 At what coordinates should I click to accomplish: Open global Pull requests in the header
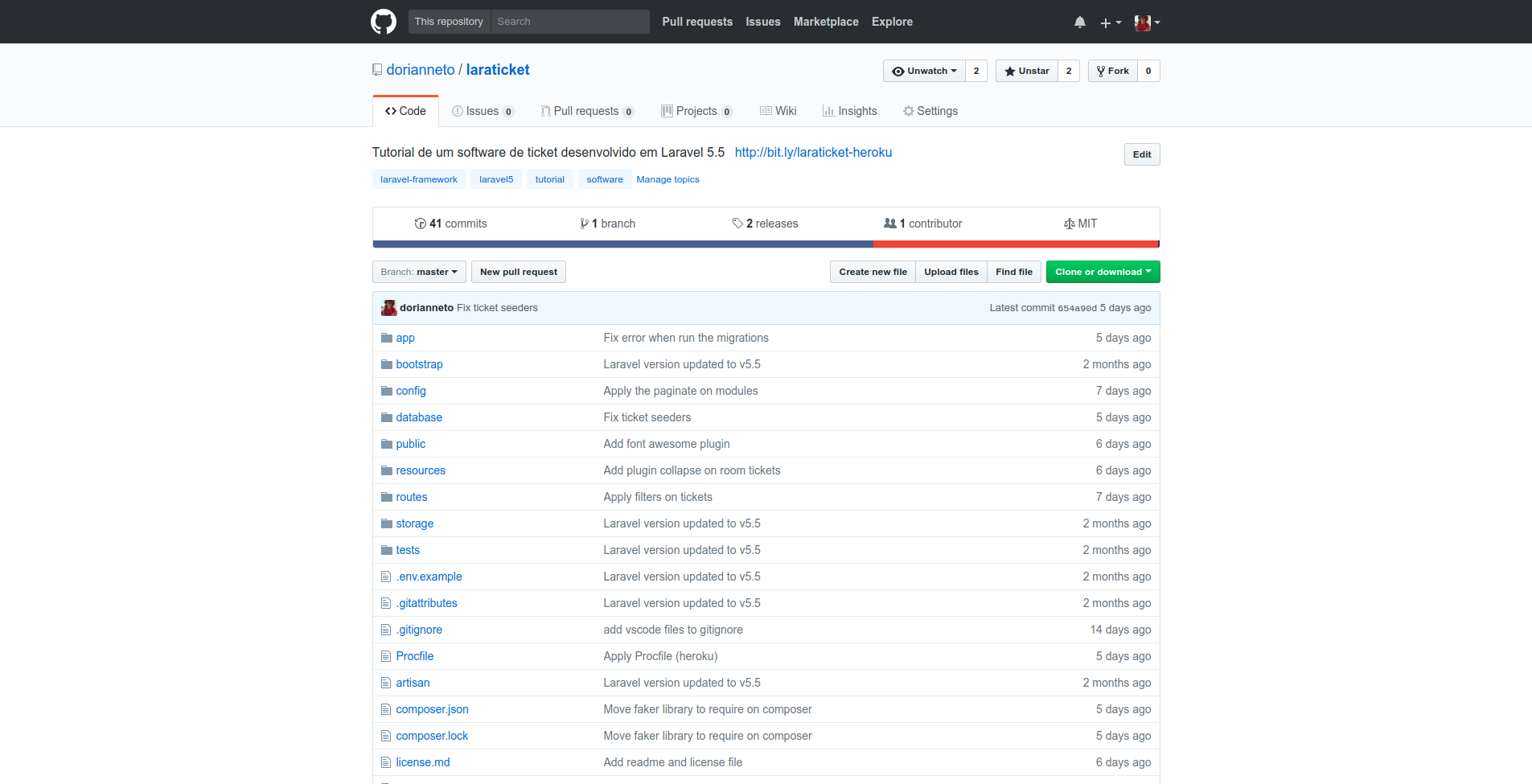click(697, 22)
